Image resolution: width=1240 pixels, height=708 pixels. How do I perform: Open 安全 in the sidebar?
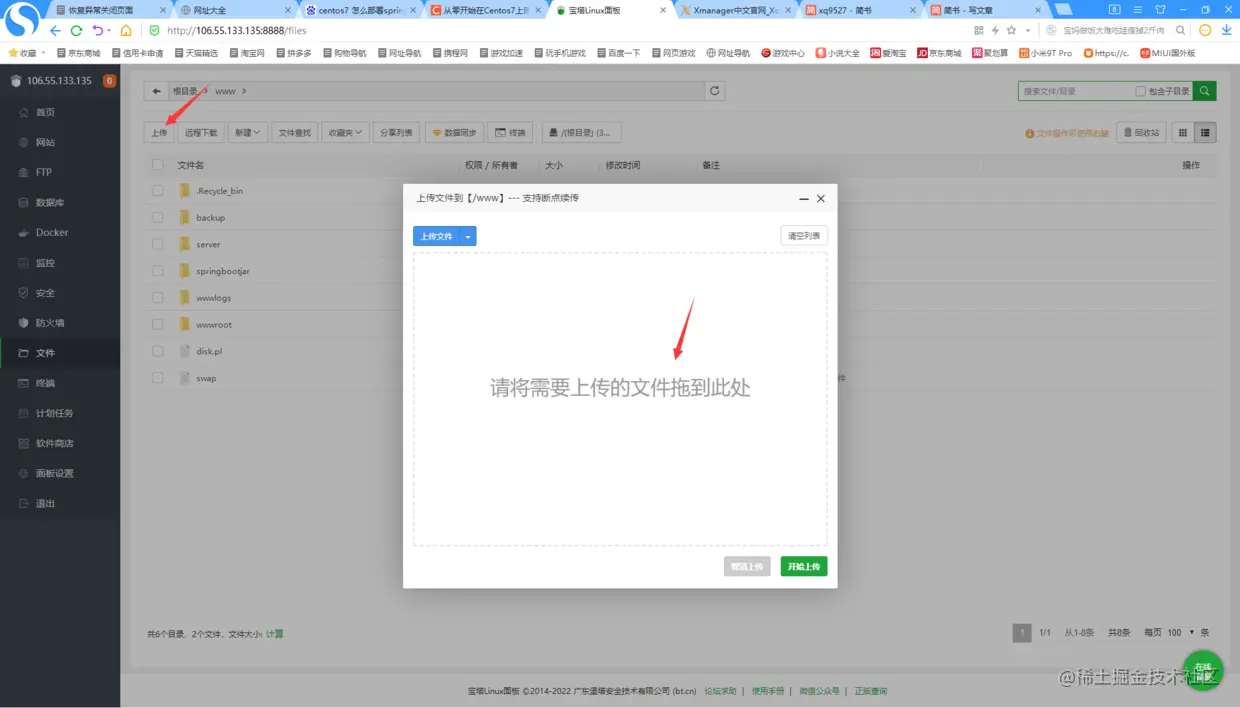(x=45, y=293)
